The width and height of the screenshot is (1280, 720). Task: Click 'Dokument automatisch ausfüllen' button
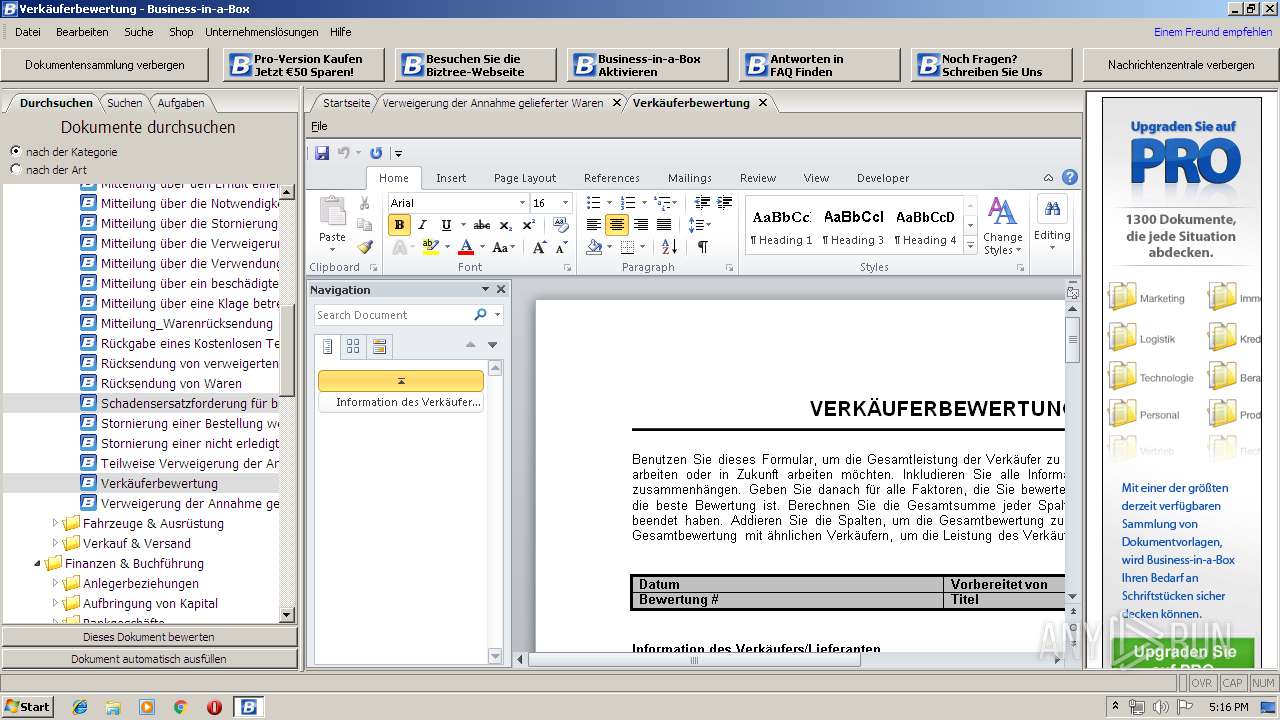click(149, 659)
